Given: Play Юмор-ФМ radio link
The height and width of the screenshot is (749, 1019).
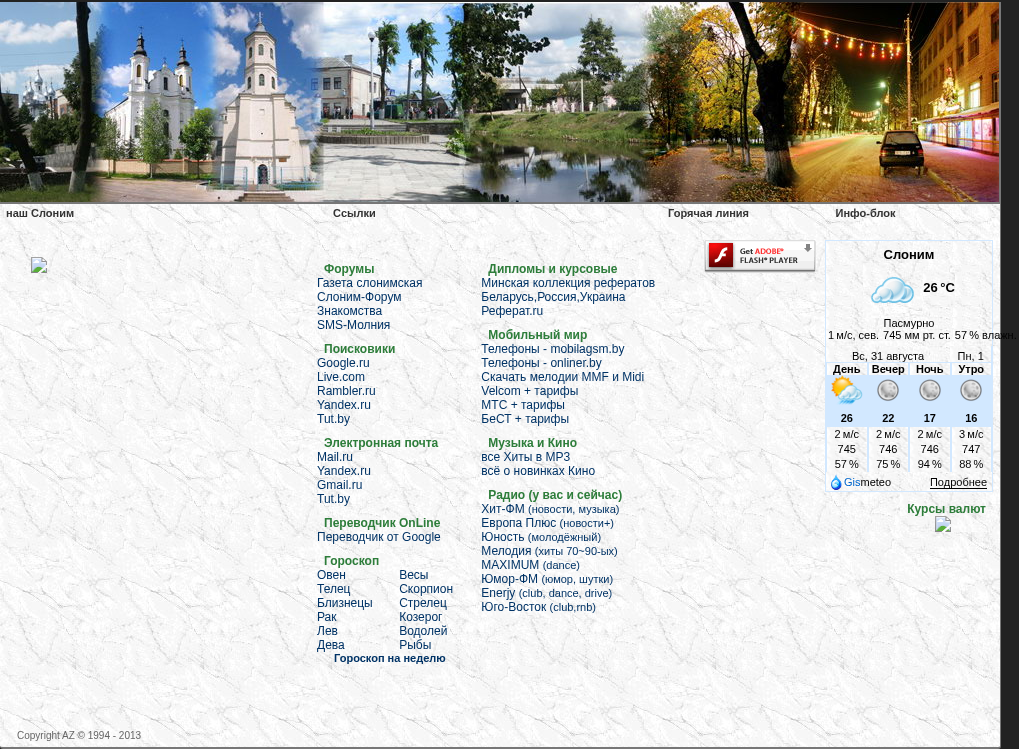Looking at the screenshot, I should tap(547, 579).
